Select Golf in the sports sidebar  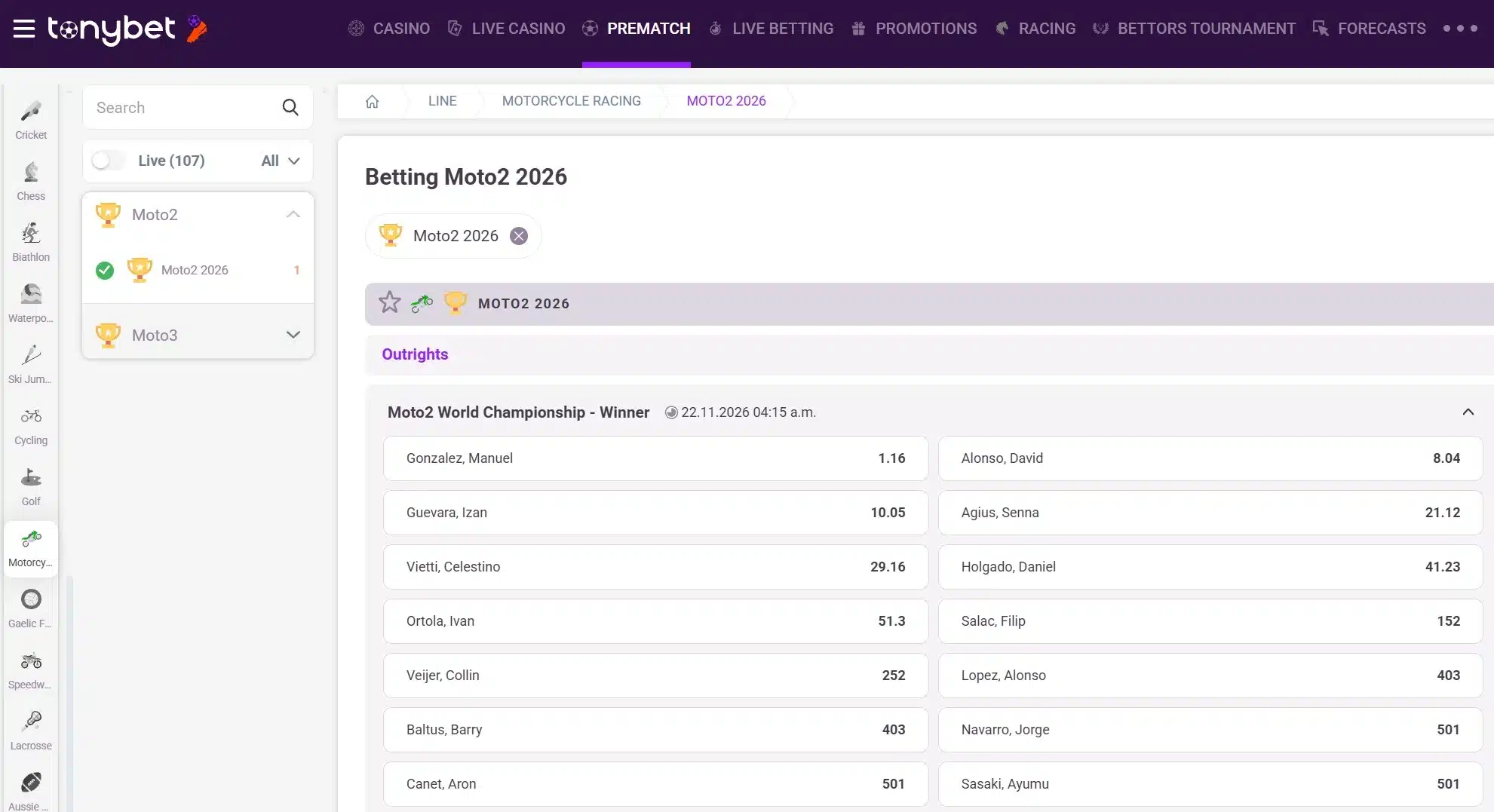(31, 486)
